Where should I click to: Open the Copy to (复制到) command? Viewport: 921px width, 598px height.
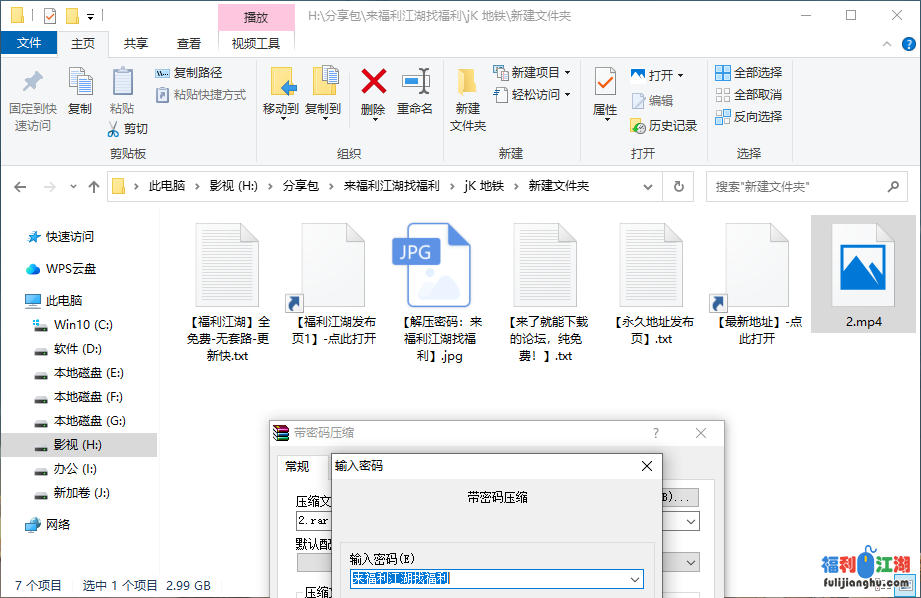[x=323, y=93]
